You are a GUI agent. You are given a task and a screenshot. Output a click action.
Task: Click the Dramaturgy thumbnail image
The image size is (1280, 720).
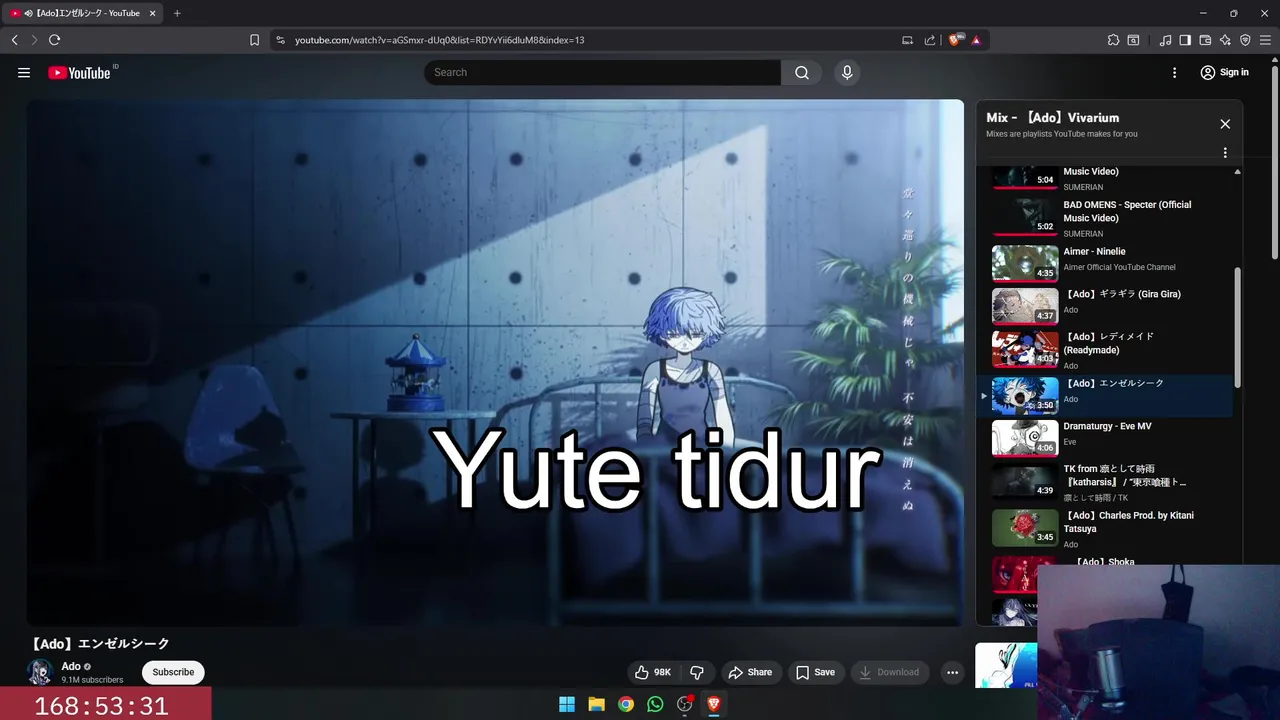[x=1025, y=438]
